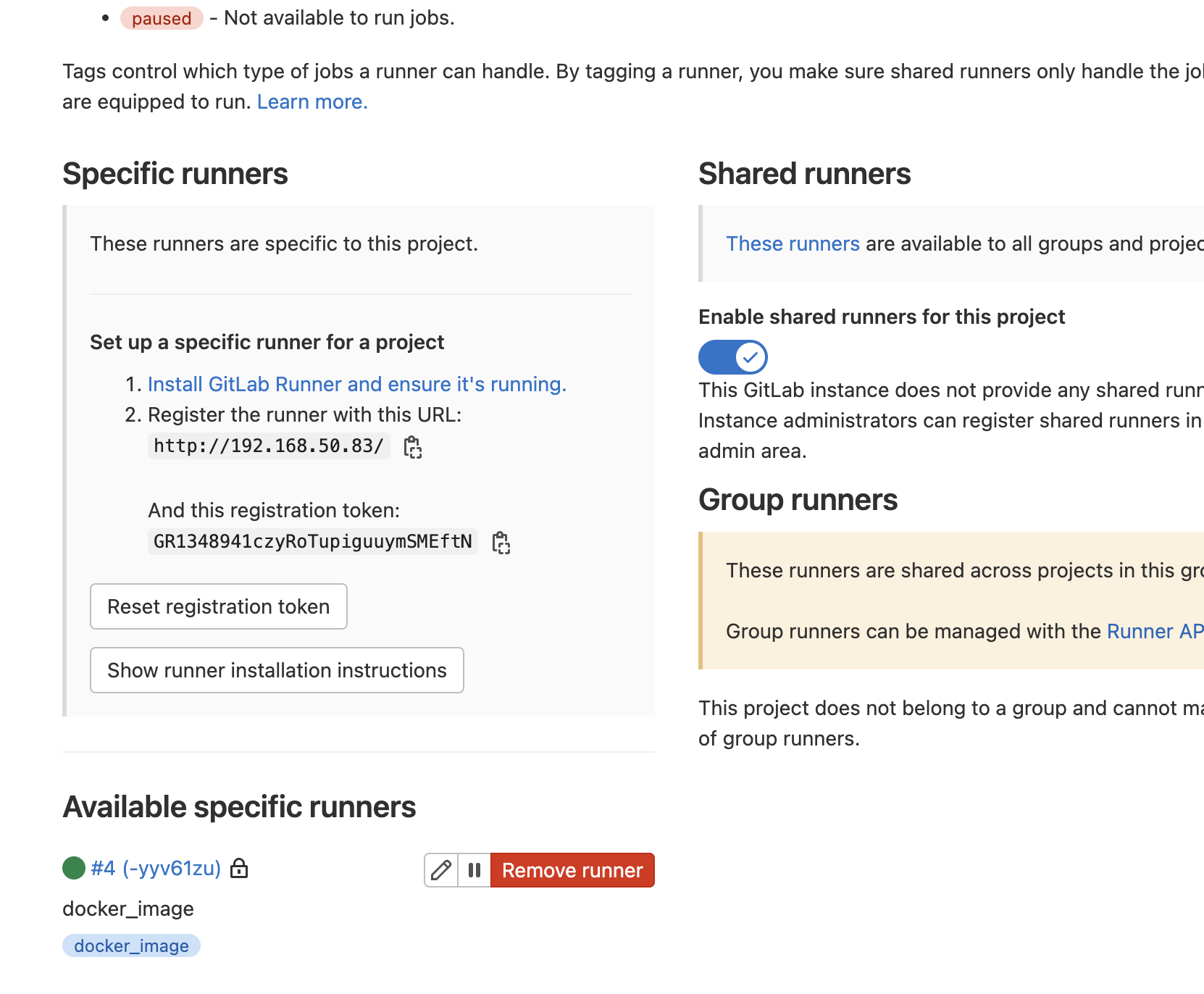Open Install GitLab Runner instructions link
This screenshot has width=1204, height=994.
coord(357,384)
